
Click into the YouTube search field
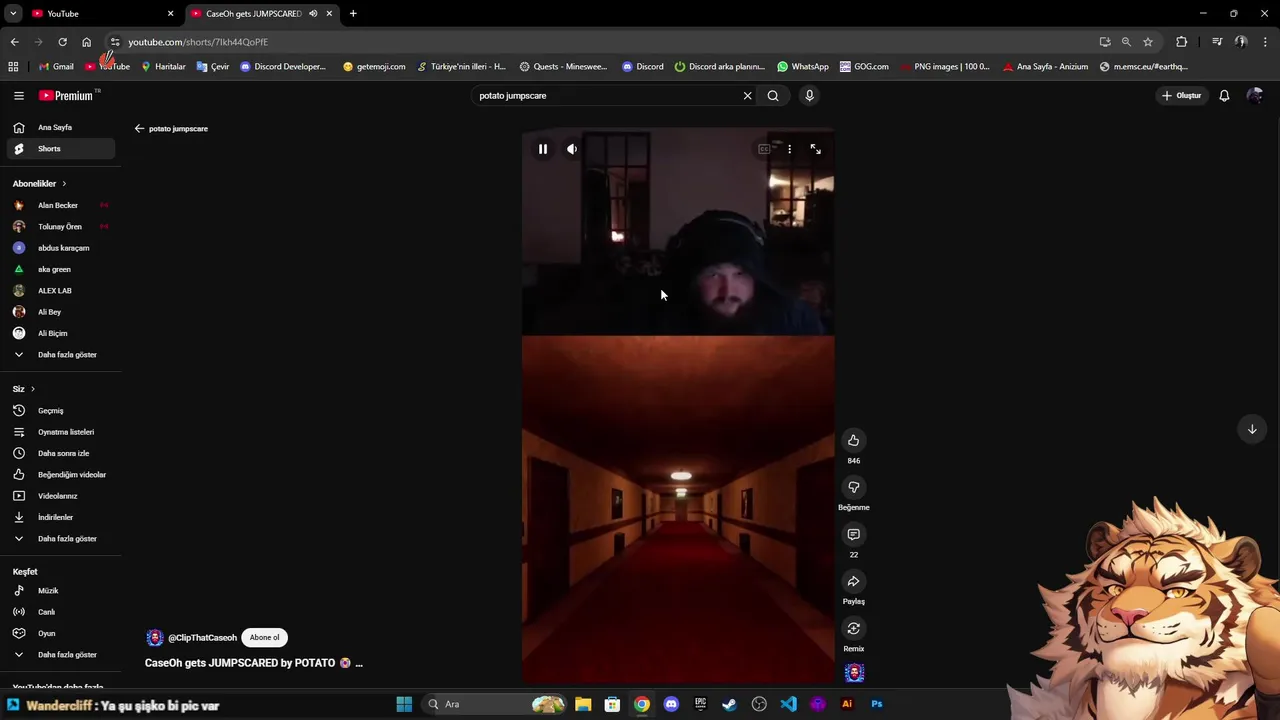point(605,96)
